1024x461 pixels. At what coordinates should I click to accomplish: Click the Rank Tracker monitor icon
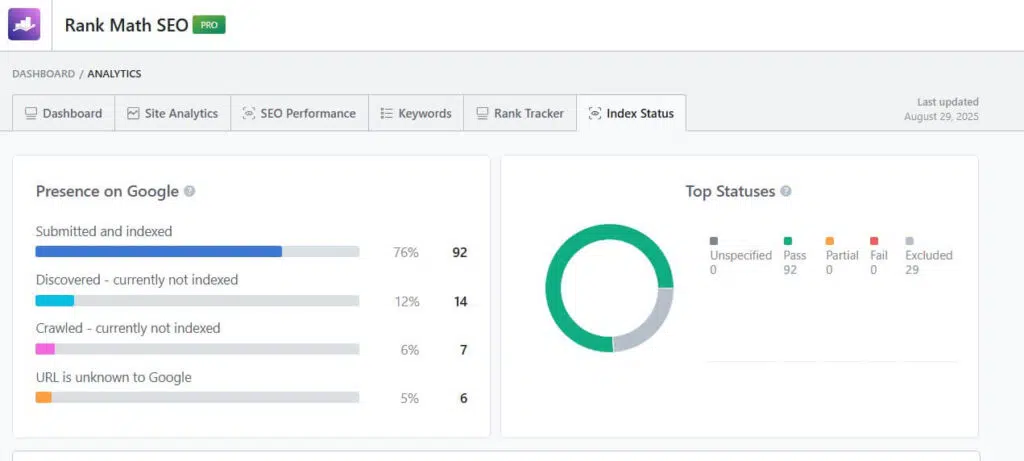[482, 113]
